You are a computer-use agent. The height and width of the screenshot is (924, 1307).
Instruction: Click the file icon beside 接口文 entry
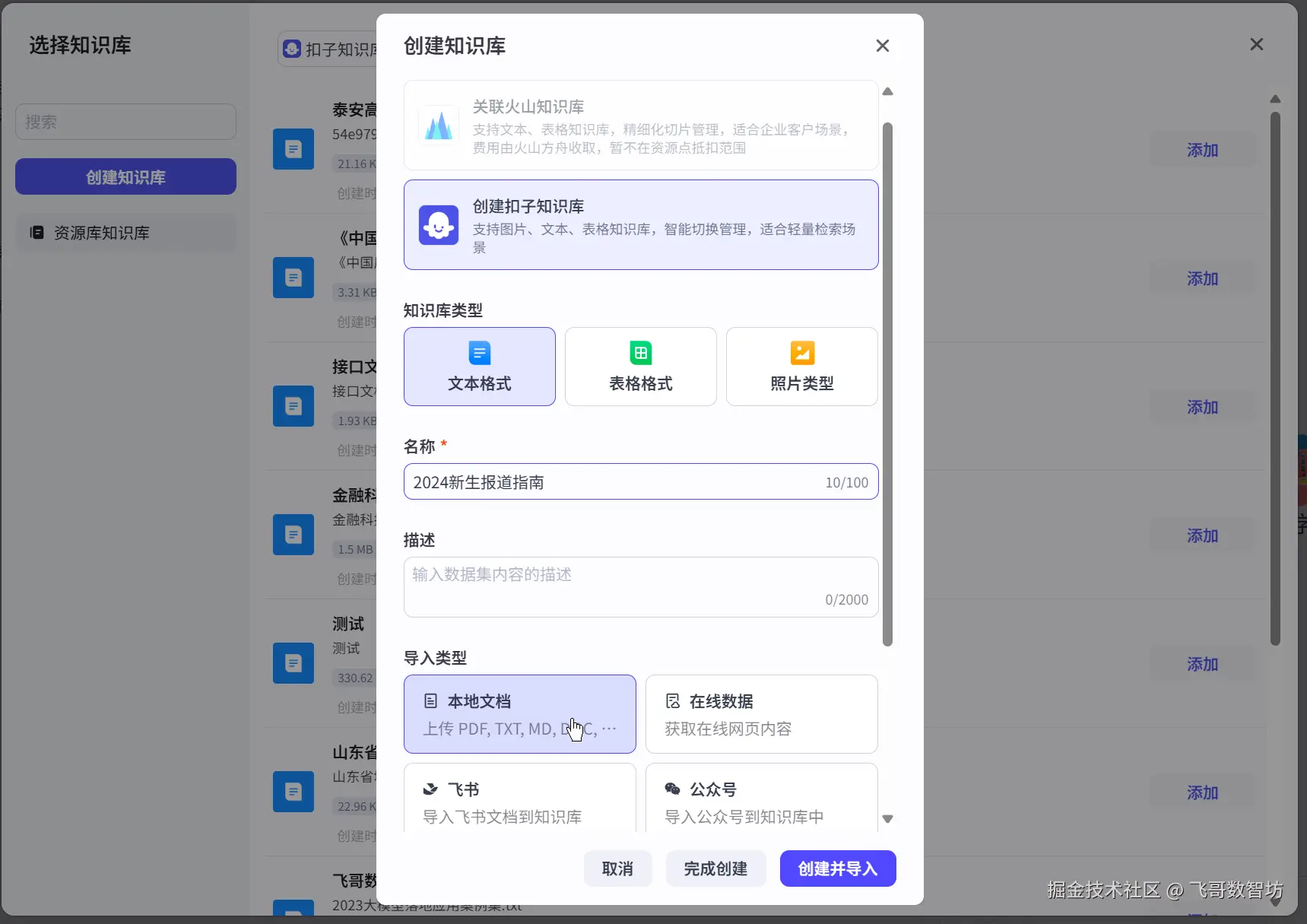(x=293, y=406)
